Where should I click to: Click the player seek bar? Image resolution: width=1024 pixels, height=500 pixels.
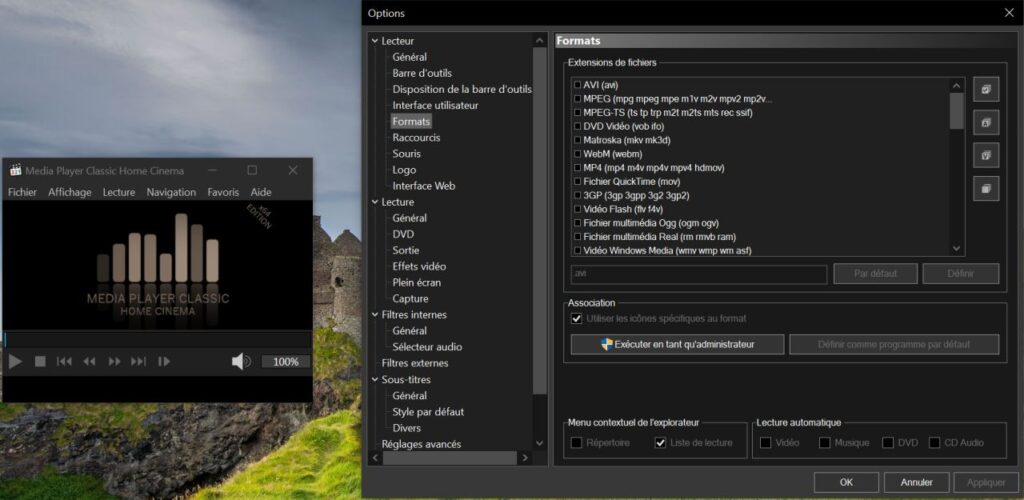click(x=157, y=339)
